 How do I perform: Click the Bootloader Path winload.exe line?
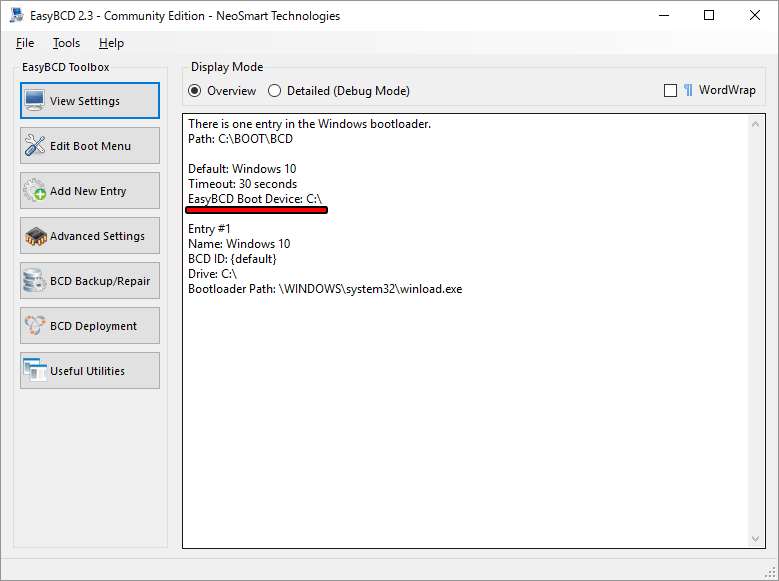coord(325,289)
